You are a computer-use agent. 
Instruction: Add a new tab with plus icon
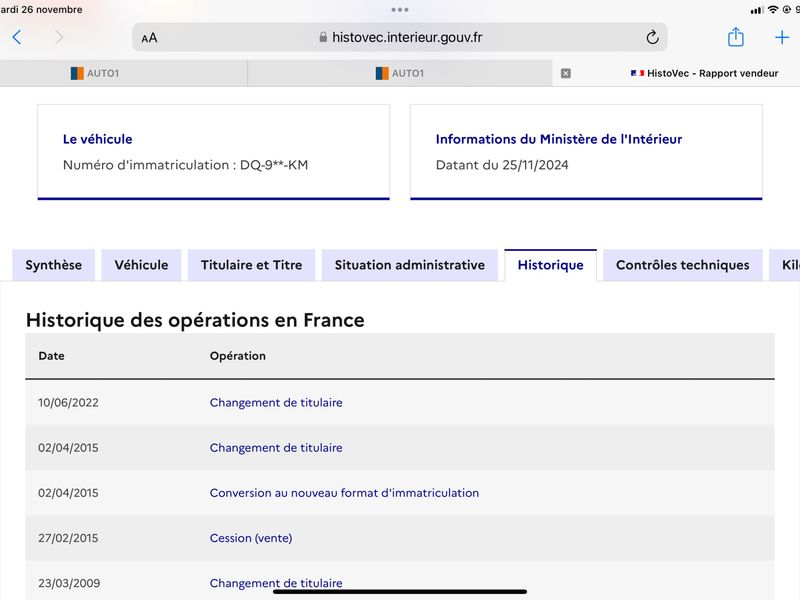tap(782, 37)
